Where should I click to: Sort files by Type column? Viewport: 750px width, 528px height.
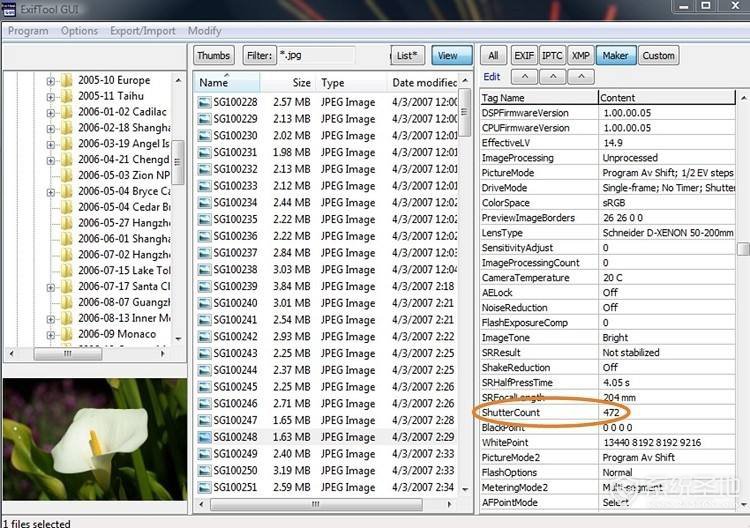click(x=352, y=82)
